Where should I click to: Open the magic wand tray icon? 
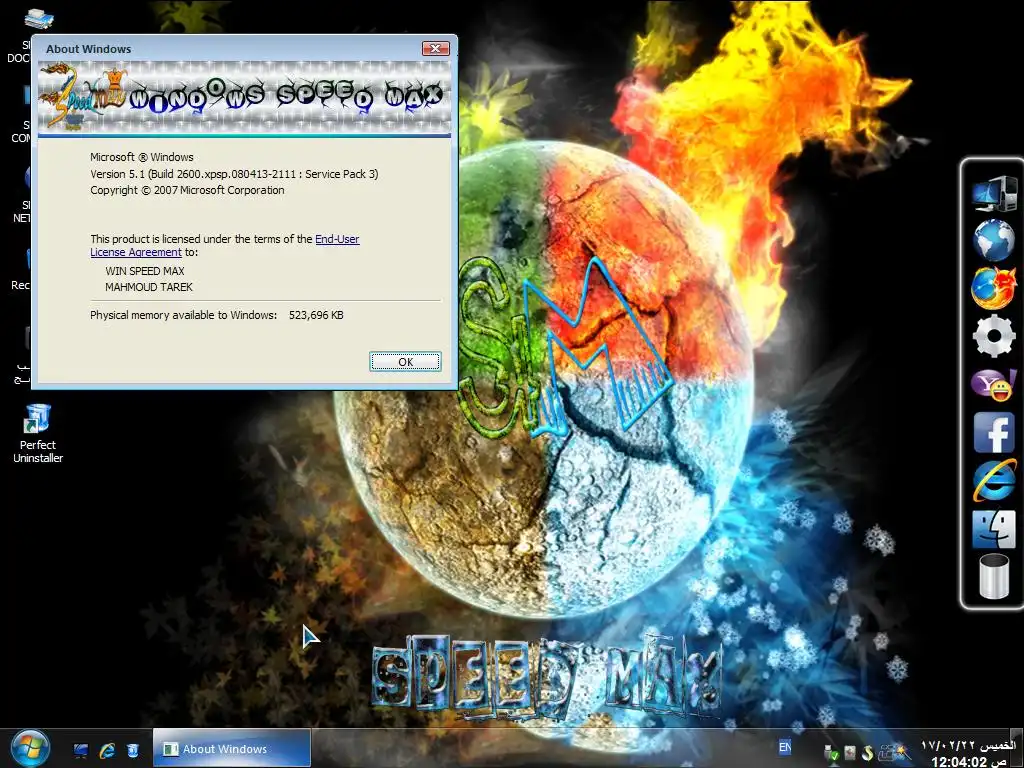902,752
